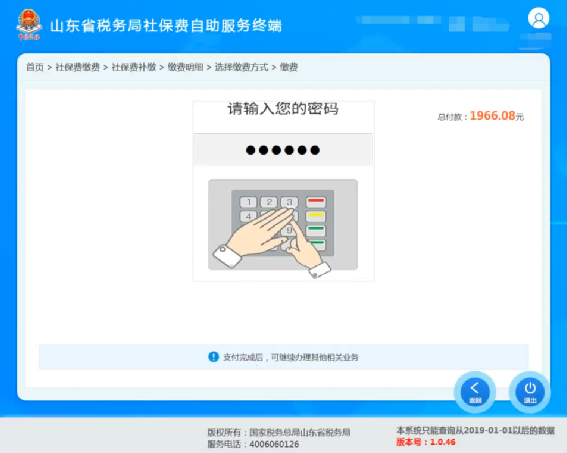567x453 pixels.
Task: Click the 请输入您的密码 heading
Action: (283, 109)
